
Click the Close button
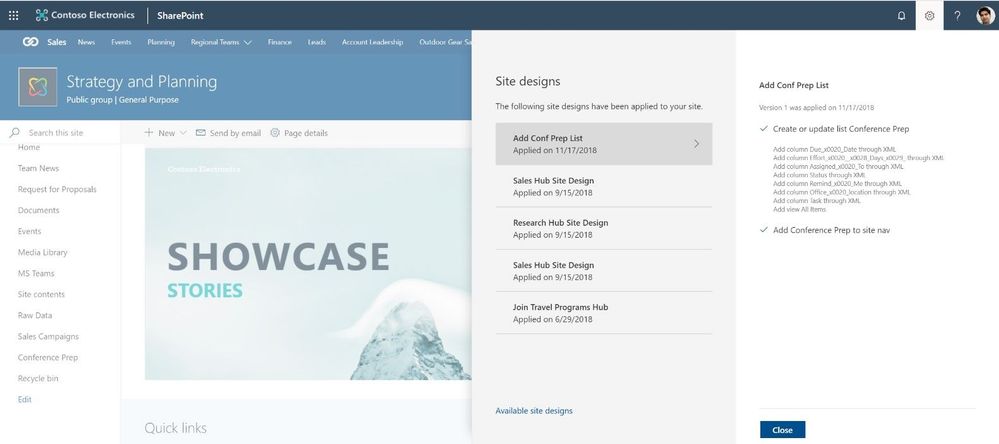tap(782, 429)
